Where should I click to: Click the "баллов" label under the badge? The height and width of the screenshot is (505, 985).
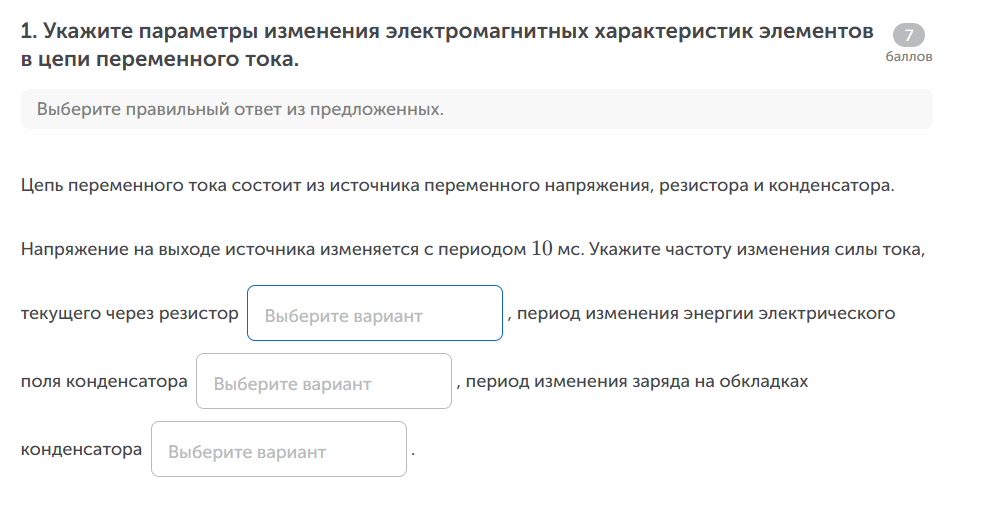(908, 57)
